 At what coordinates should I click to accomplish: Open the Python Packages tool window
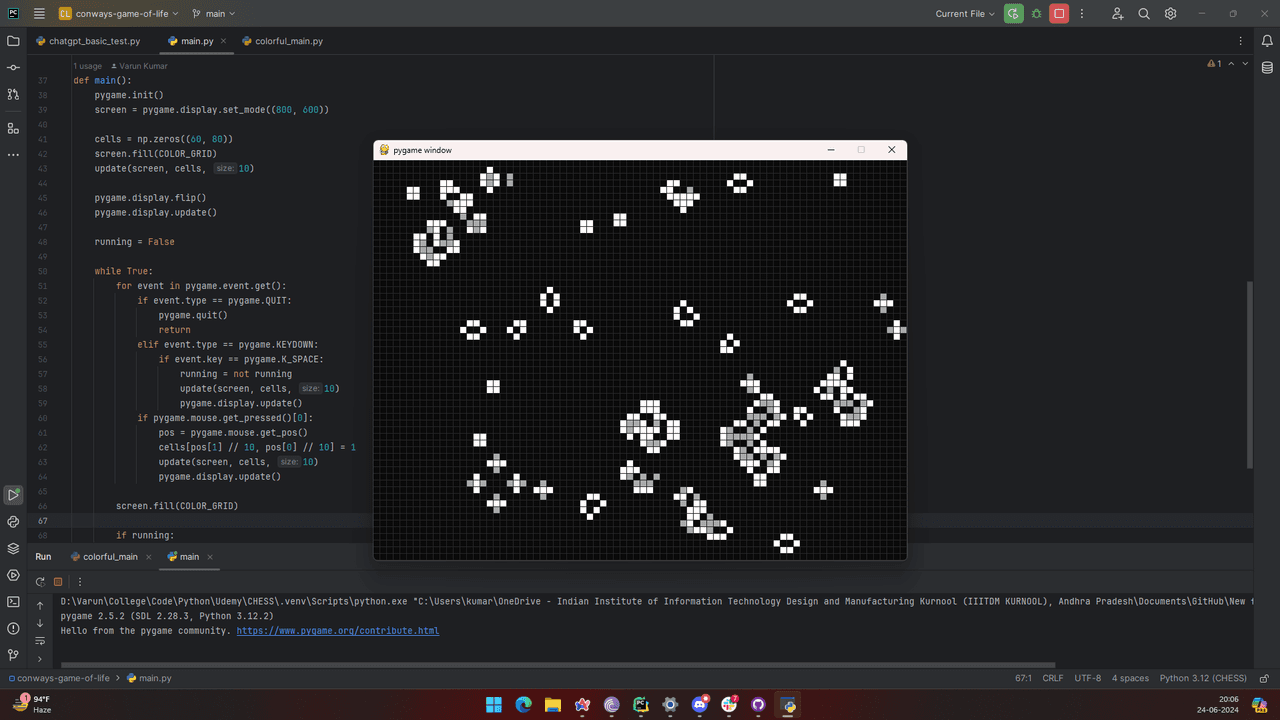[x=13, y=548]
